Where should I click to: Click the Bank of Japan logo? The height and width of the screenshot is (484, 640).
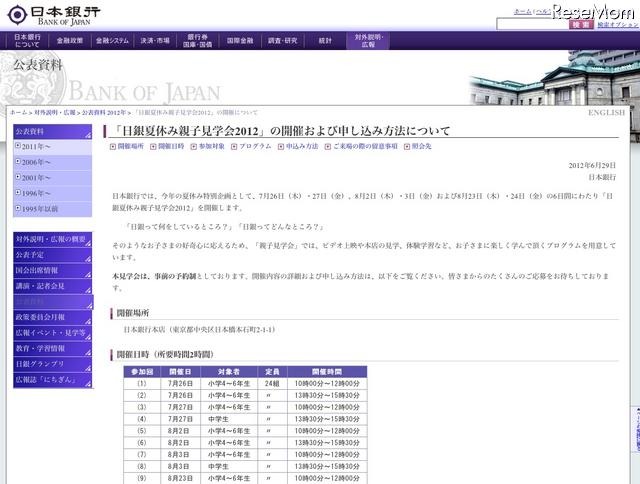click(54, 16)
